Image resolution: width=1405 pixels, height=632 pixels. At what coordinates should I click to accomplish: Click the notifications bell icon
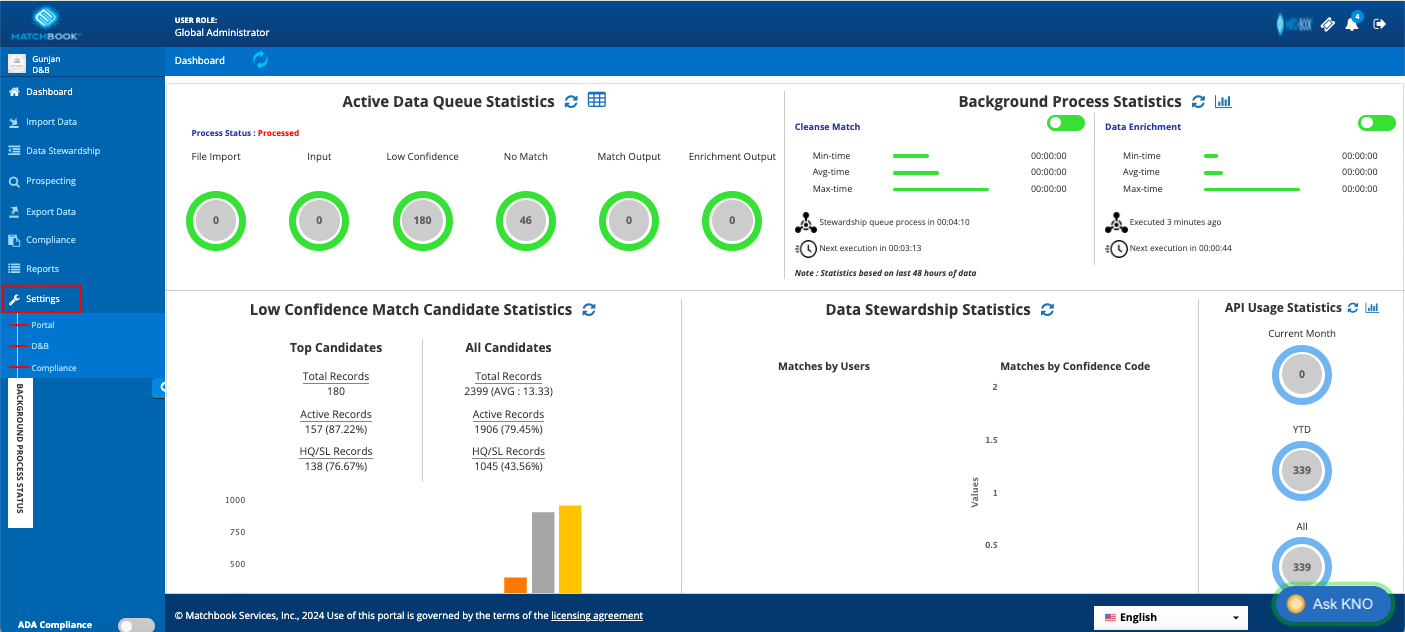point(1352,23)
